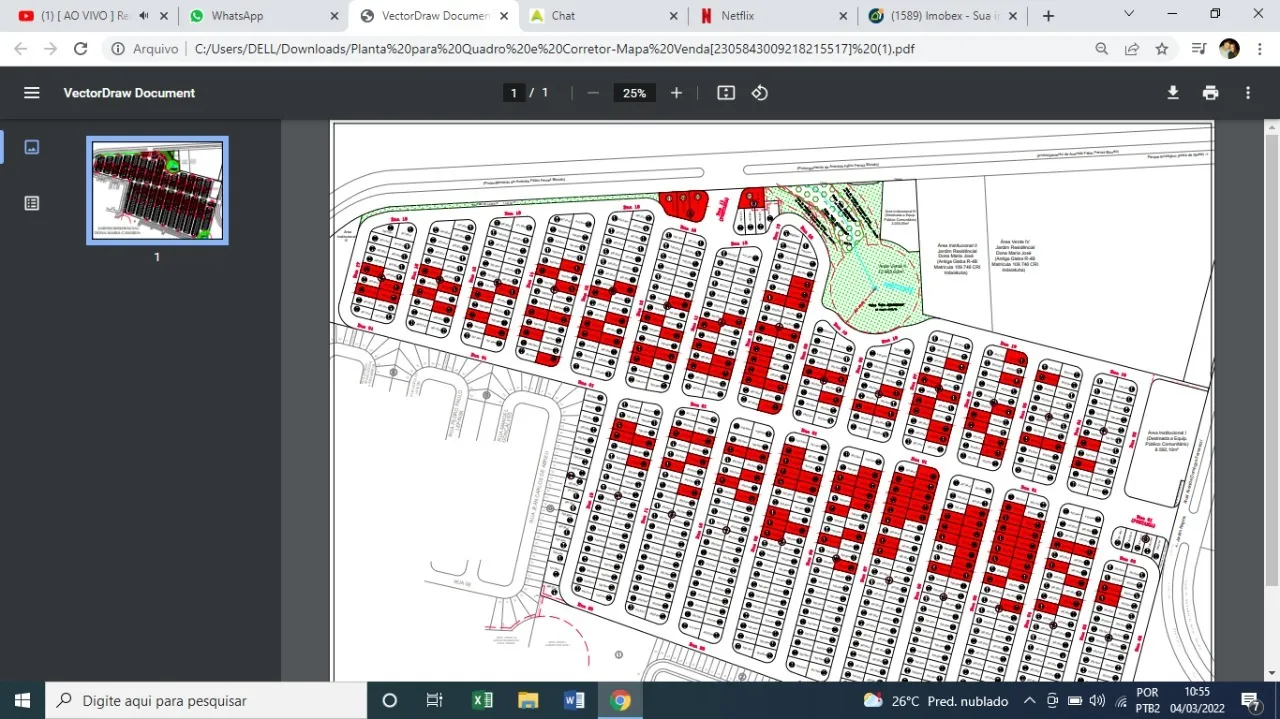The width and height of the screenshot is (1280, 719).
Task: Close the WhatsApp tab
Action: pyautogui.click(x=334, y=16)
